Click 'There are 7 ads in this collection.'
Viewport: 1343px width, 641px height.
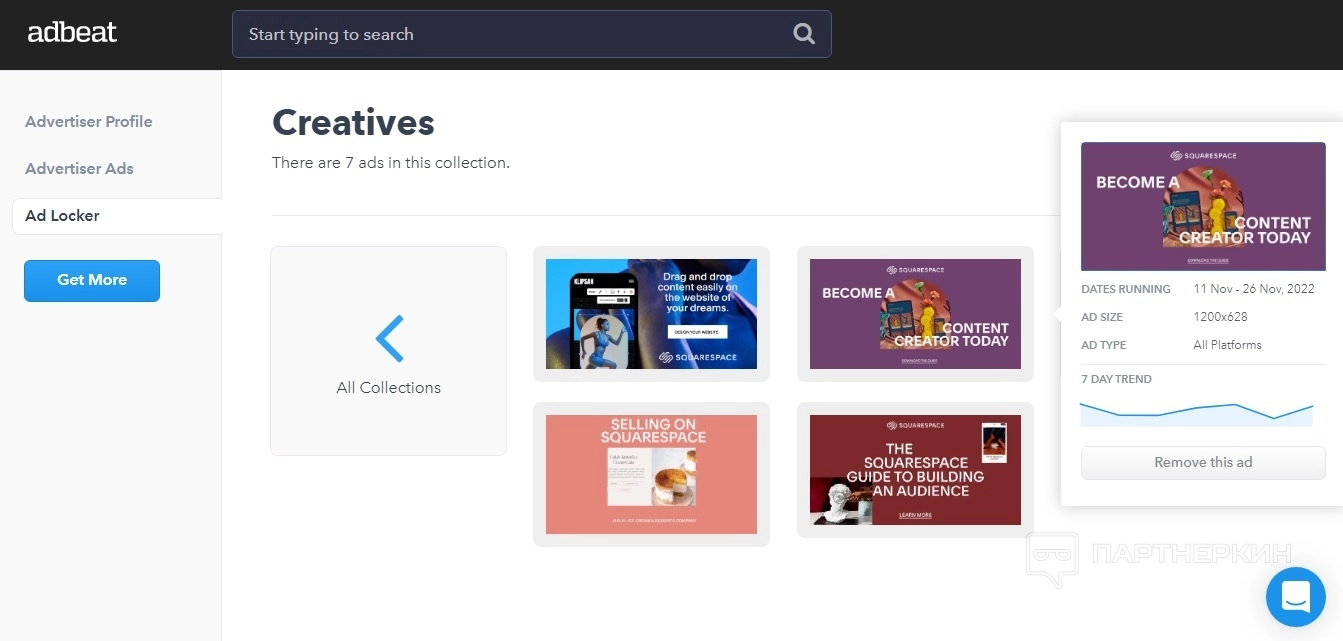pyautogui.click(x=391, y=162)
